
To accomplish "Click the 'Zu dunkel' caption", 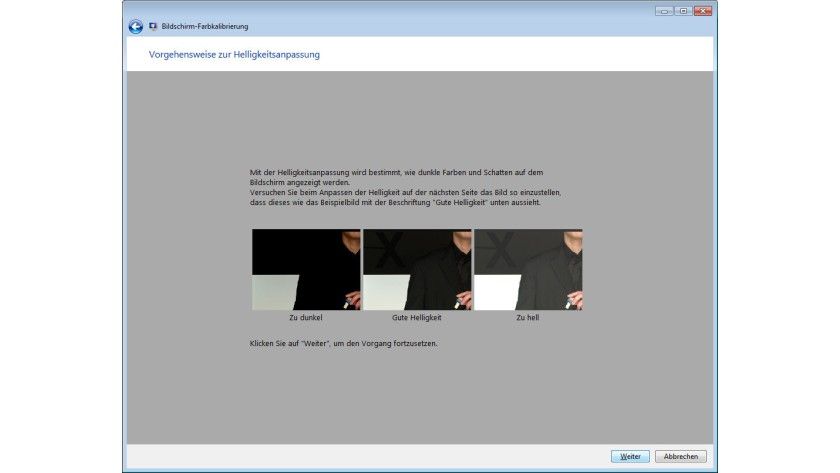I will point(306,318).
